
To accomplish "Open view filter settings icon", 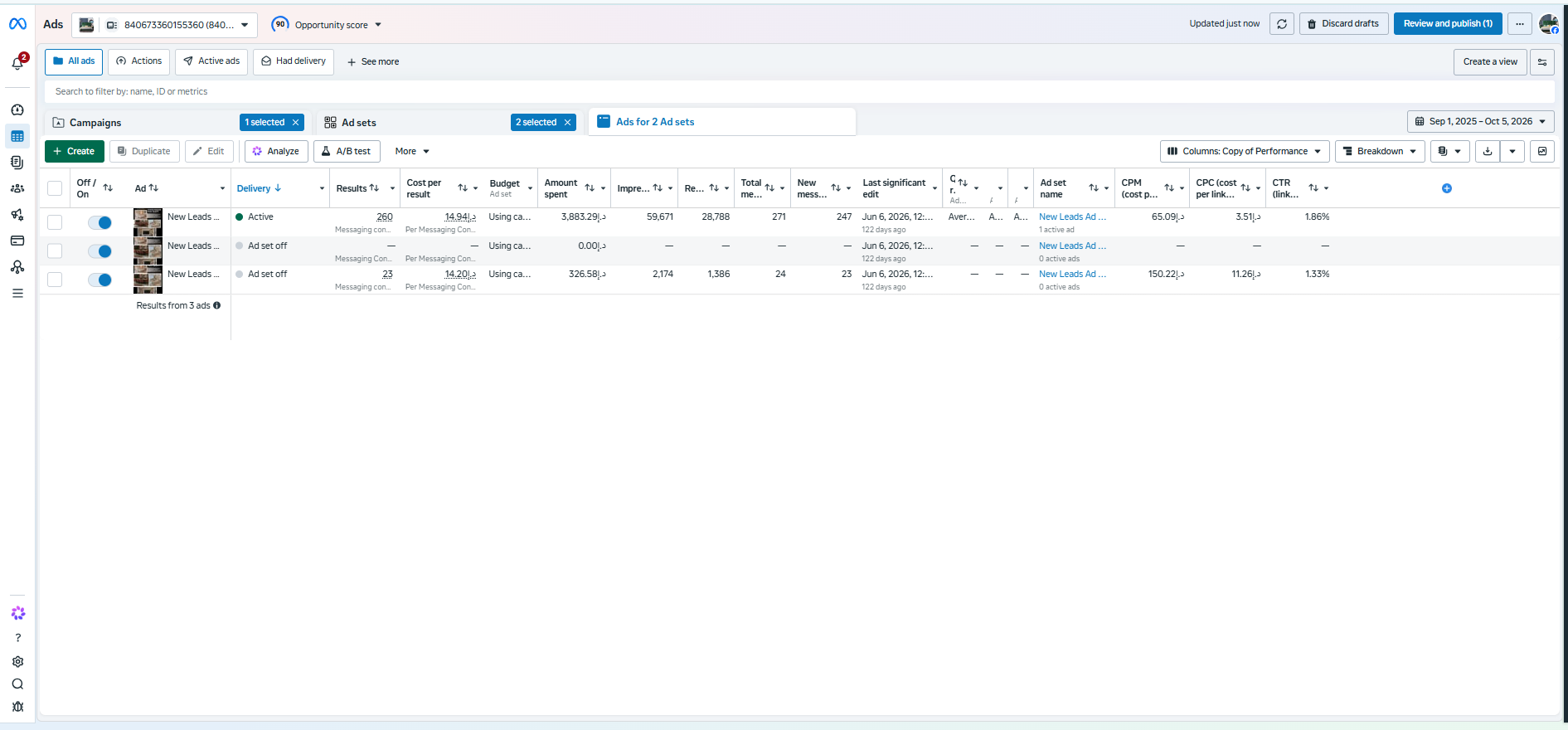I will (x=1542, y=62).
